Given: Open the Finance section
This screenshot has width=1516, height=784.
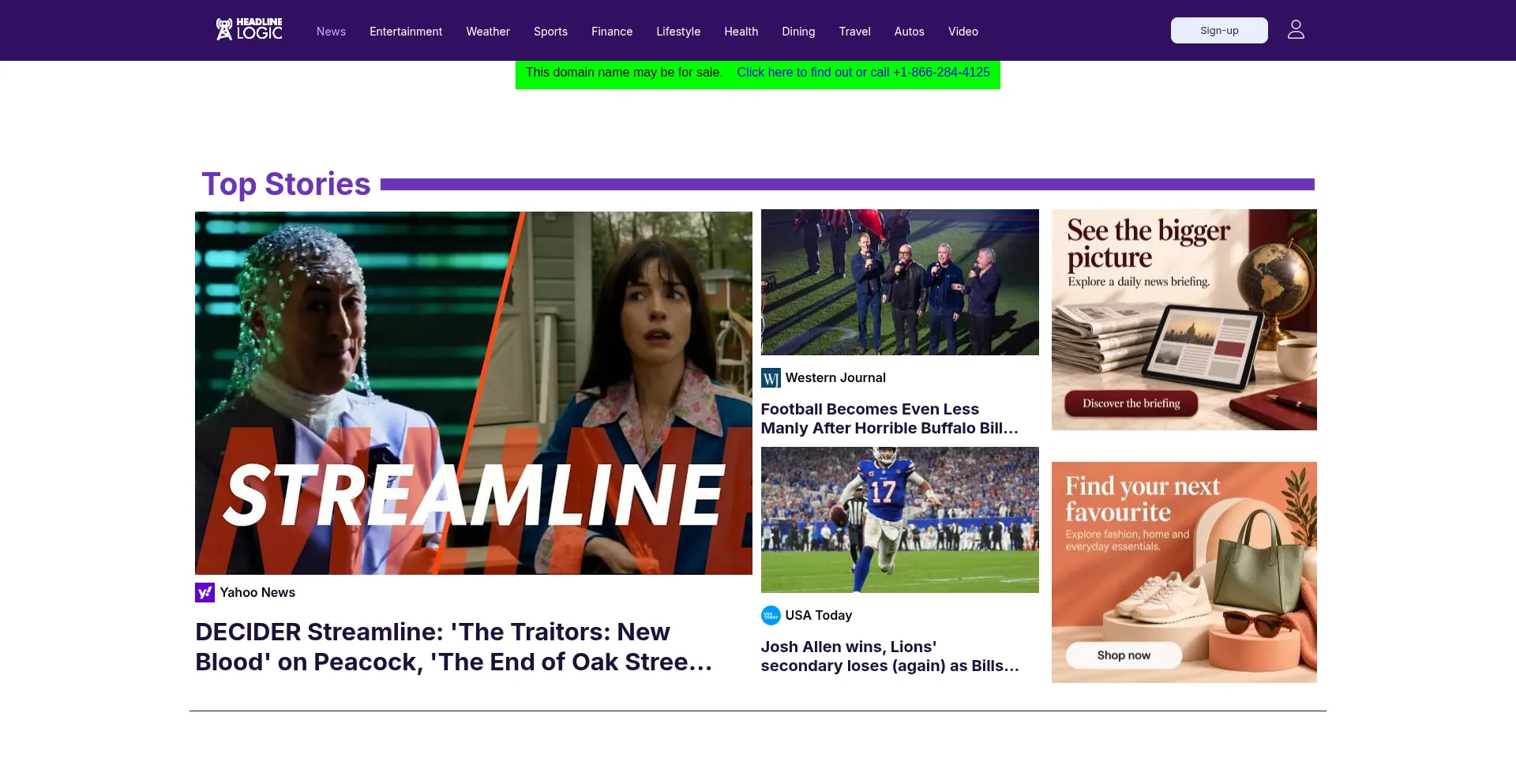Looking at the screenshot, I should 612,32.
